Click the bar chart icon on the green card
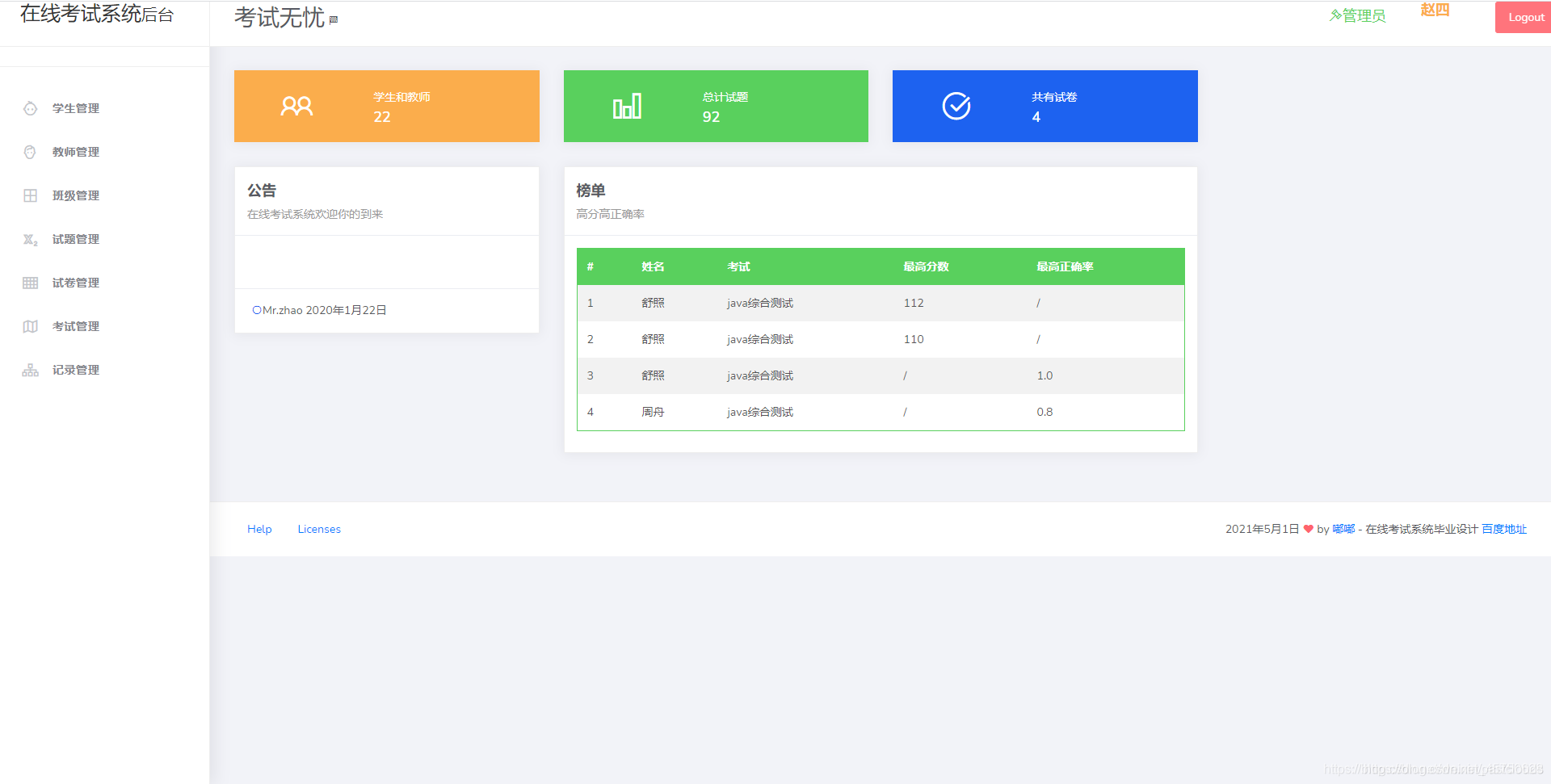The image size is (1551, 784). point(627,106)
